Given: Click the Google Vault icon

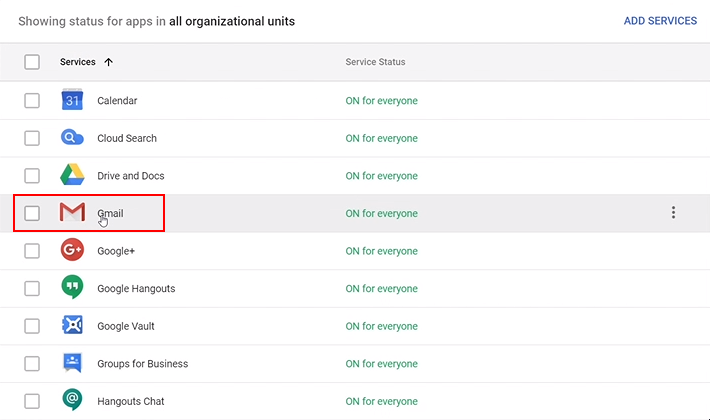Looking at the screenshot, I should (72, 326).
